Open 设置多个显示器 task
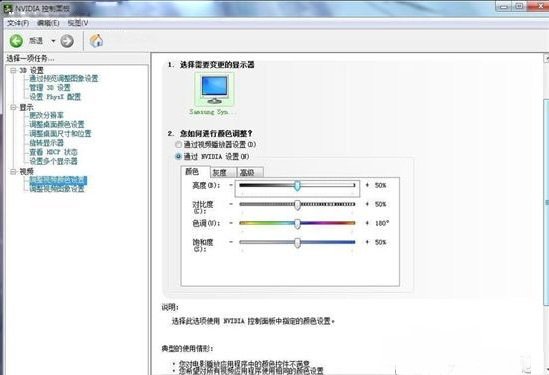549x375 pixels. tap(53, 161)
